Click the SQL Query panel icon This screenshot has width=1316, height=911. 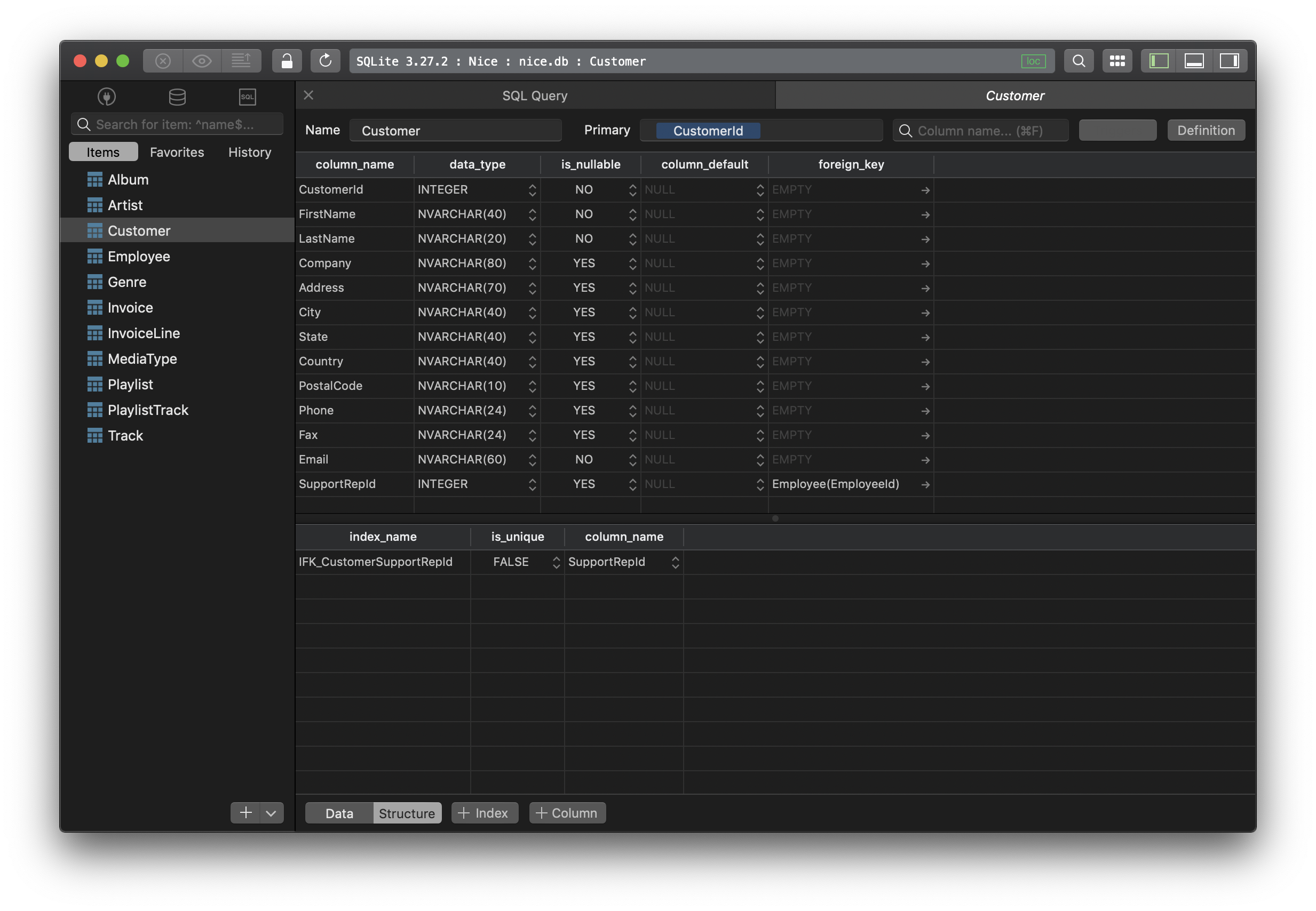(x=247, y=96)
